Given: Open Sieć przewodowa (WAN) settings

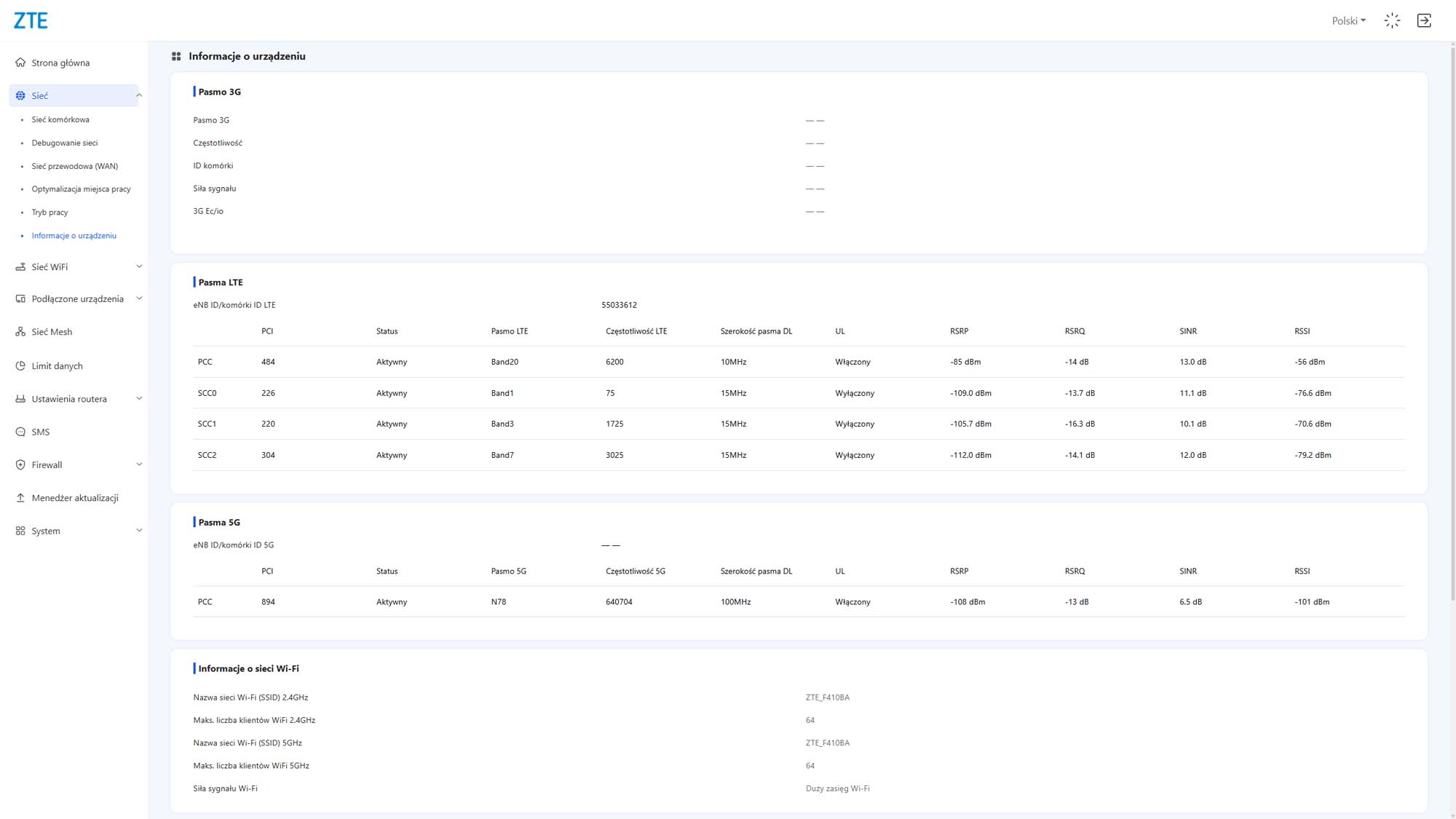Looking at the screenshot, I should pos(74,166).
